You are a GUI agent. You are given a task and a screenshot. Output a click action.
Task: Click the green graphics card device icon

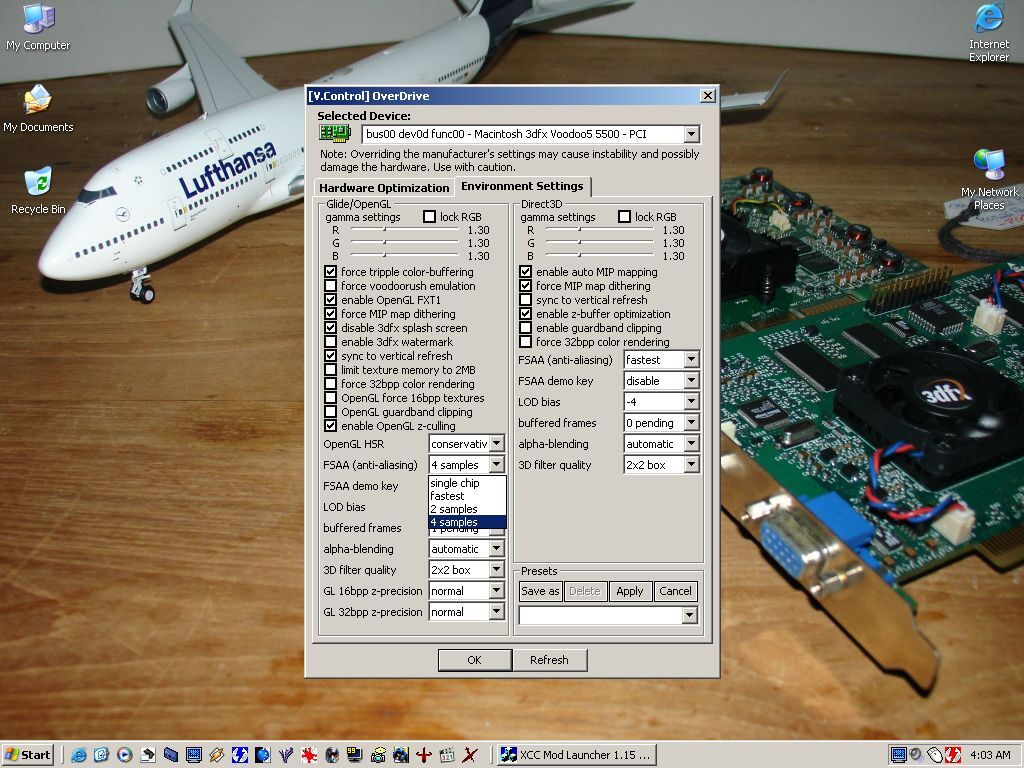(335, 133)
